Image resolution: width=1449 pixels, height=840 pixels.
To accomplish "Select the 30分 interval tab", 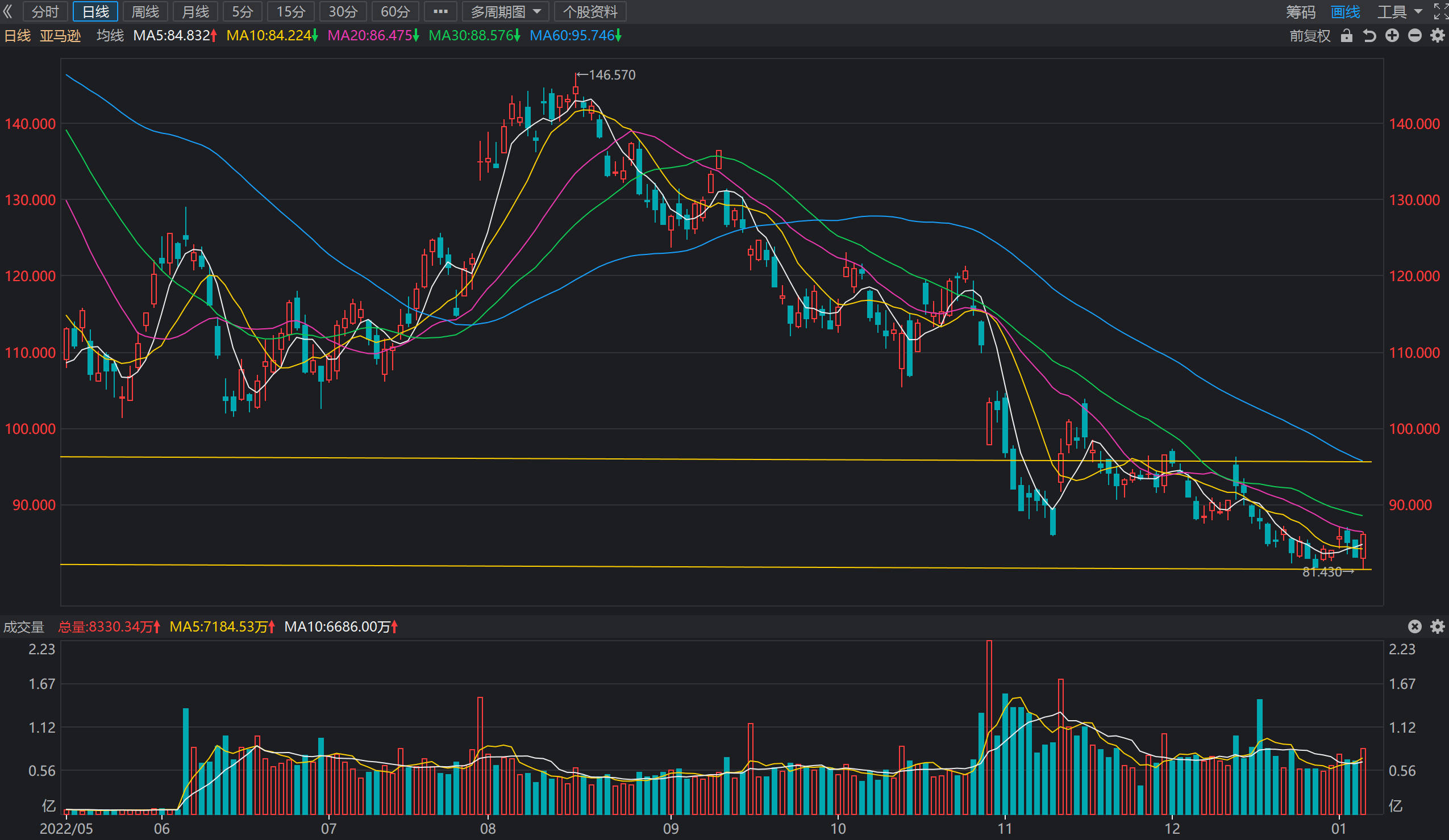I will pos(343,11).
